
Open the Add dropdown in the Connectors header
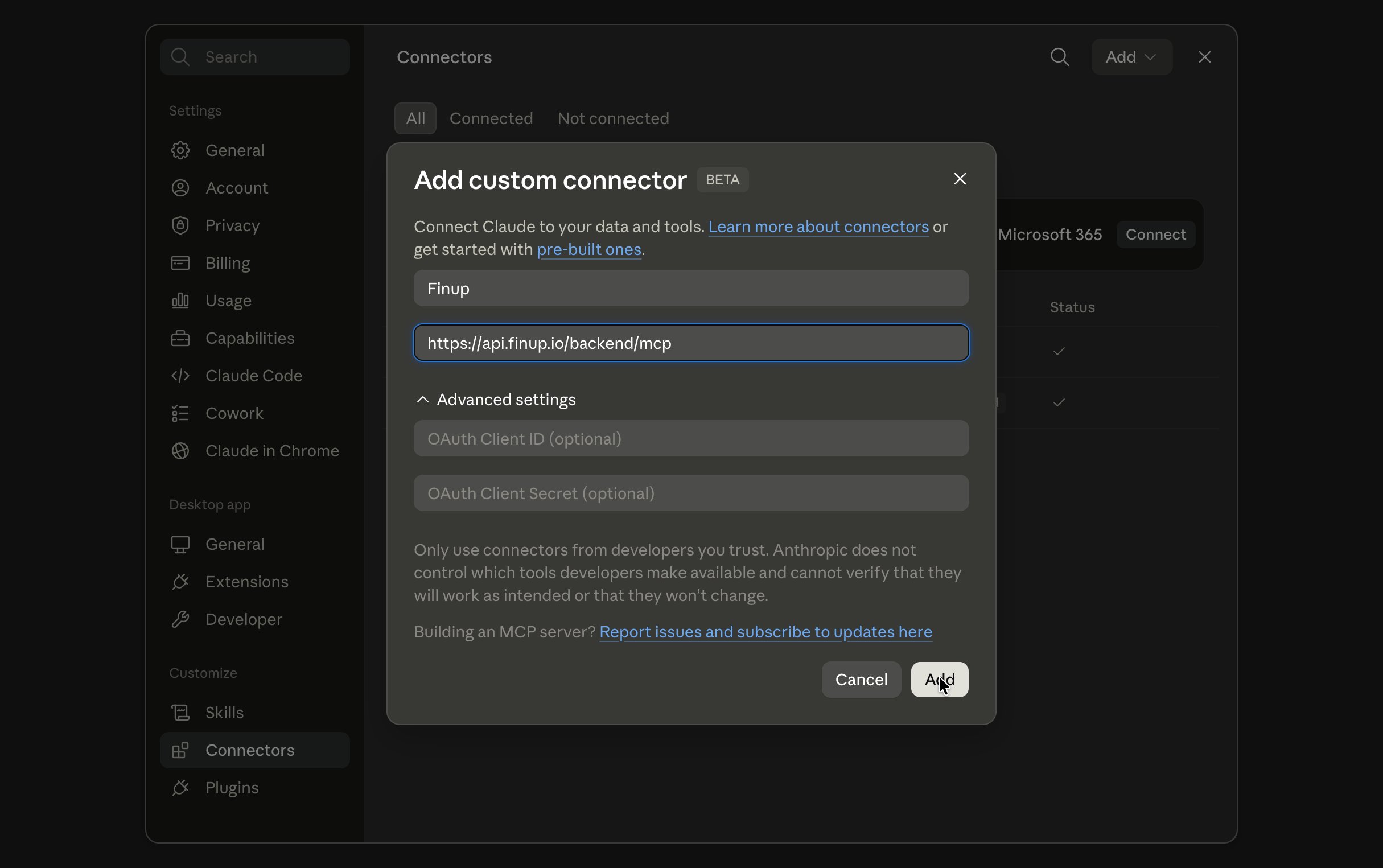point(1131,57)
